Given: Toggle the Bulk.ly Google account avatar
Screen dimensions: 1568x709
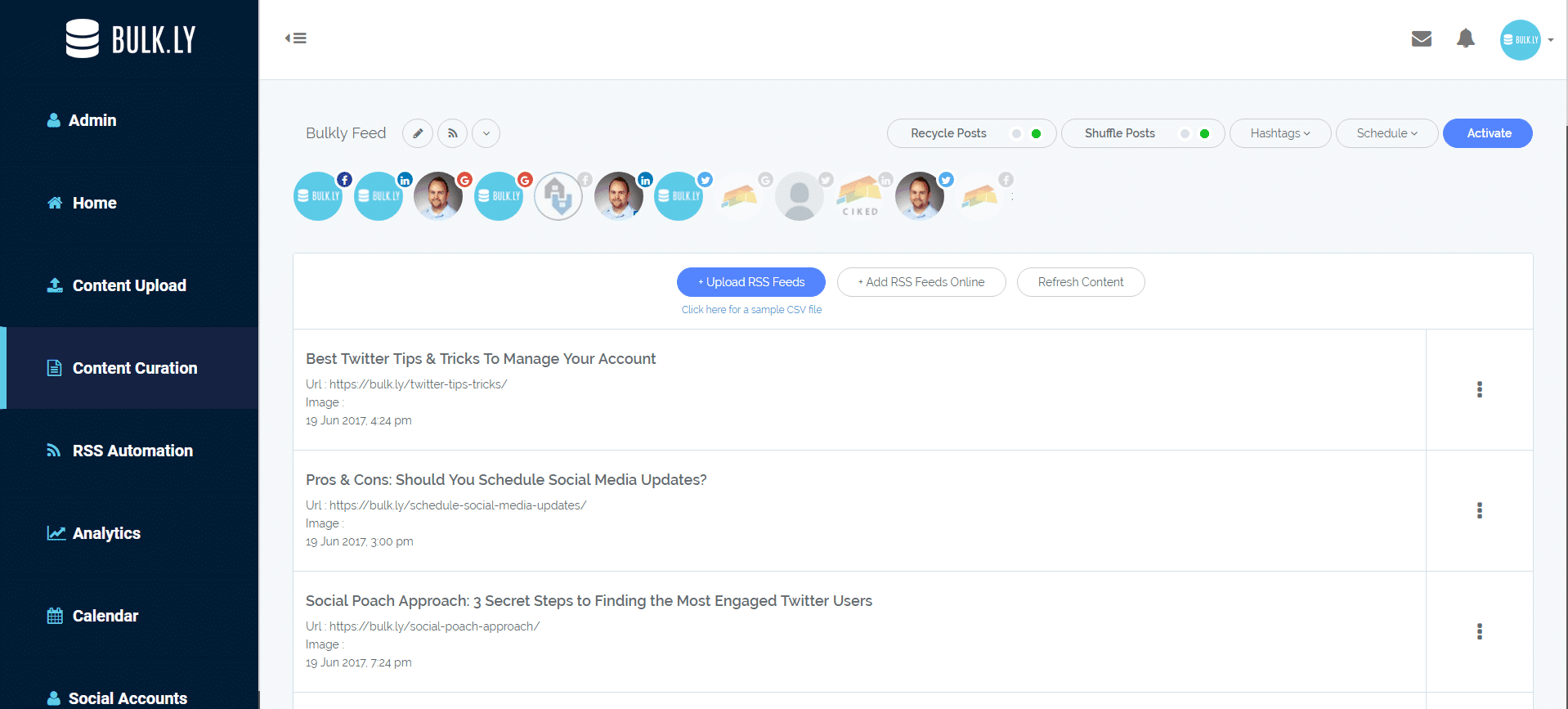Looking at the screenshot, I should click(499, 196).
